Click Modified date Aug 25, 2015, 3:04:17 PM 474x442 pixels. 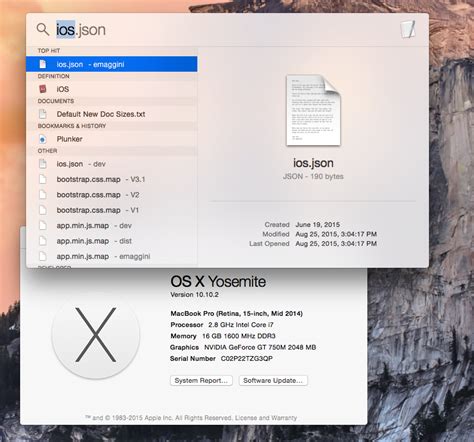[x=336, y=234]
